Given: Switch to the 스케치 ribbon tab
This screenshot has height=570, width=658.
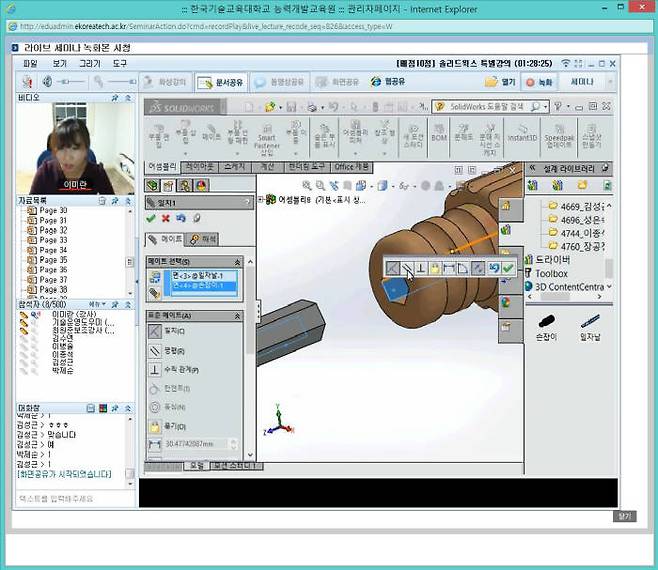Looking at the screenshot, I should point(235,167).
